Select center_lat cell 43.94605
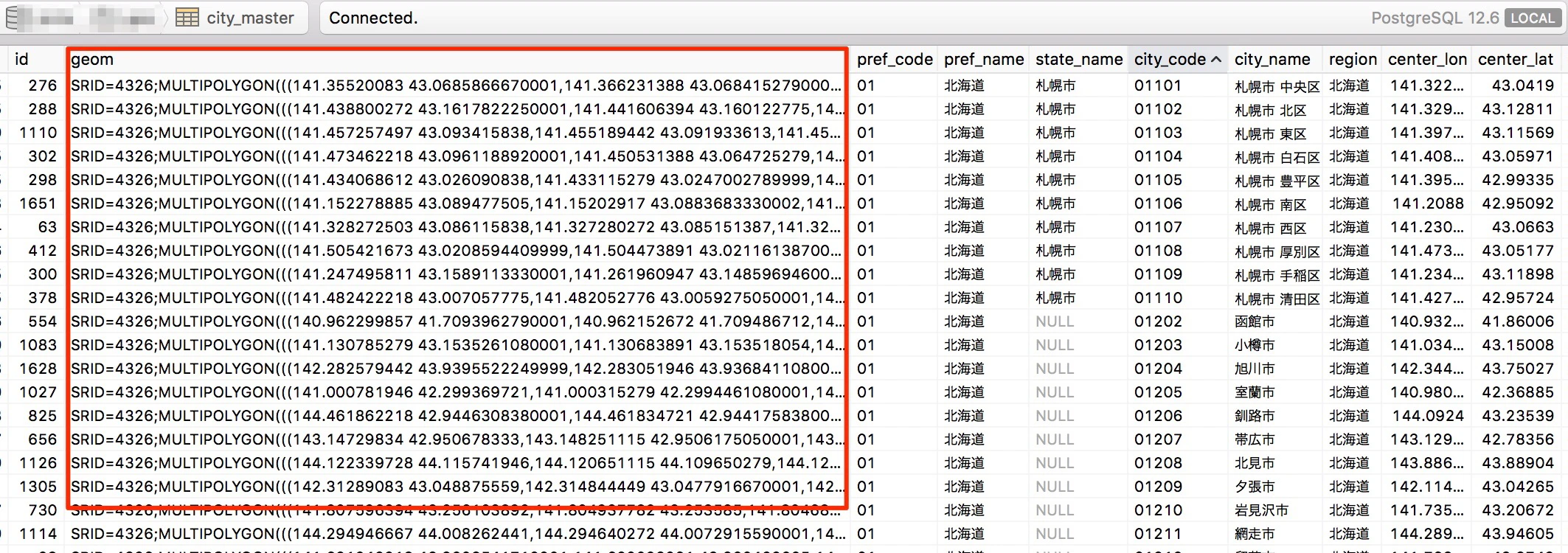The image size is (1568, 553). tap(1518, 534)
